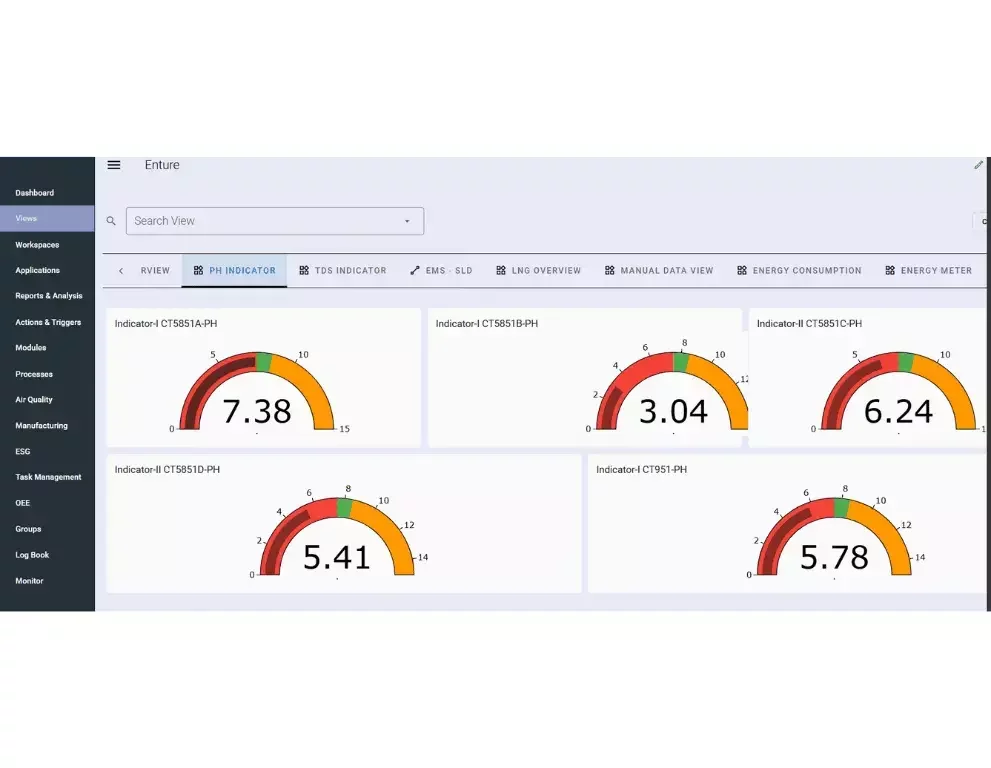The width and height of the screenshot is (991, 768).
Task: Collapse tab strip with the left chevron
Action: (123, 270)
